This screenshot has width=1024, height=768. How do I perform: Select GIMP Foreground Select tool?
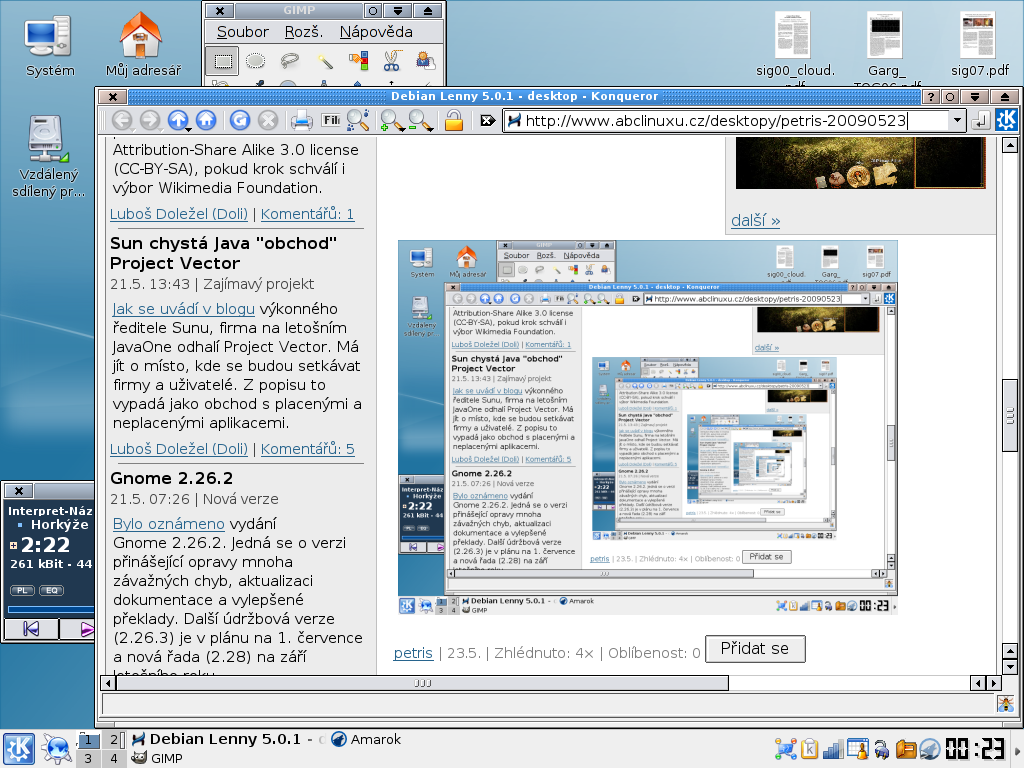[426, 61]
